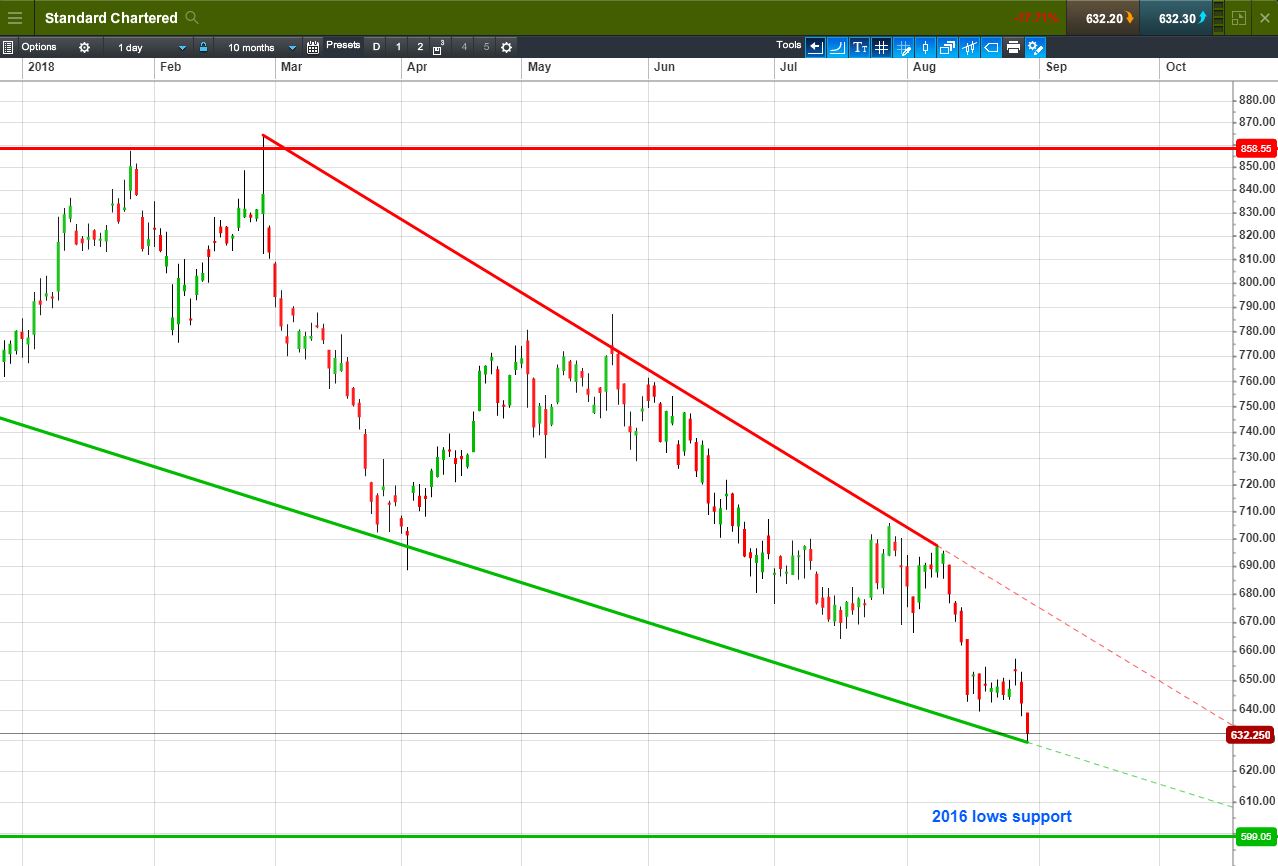Click the 632.20 sell price button
This screenshot has height=866, width=1278.
pos(1104,18)
